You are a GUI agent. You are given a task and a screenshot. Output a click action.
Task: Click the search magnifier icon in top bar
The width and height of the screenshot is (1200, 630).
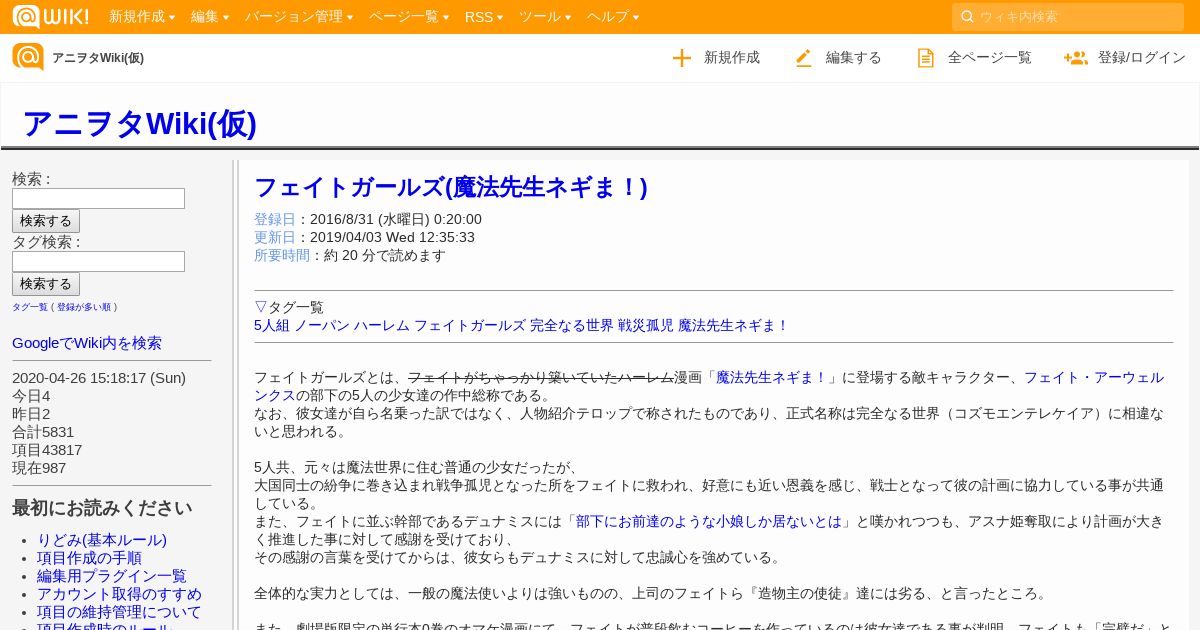click(x=967, y=17)
